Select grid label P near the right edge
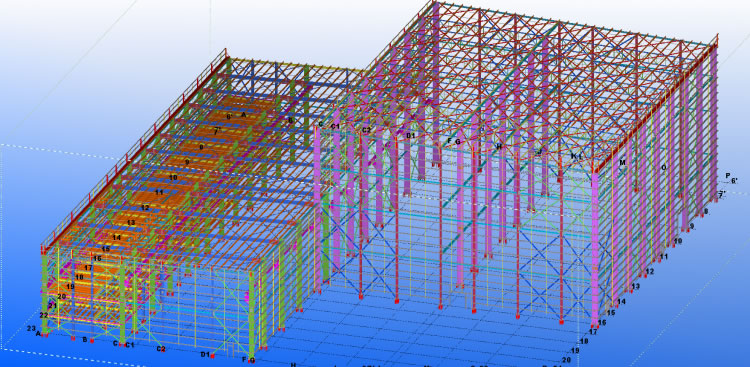 728,176
